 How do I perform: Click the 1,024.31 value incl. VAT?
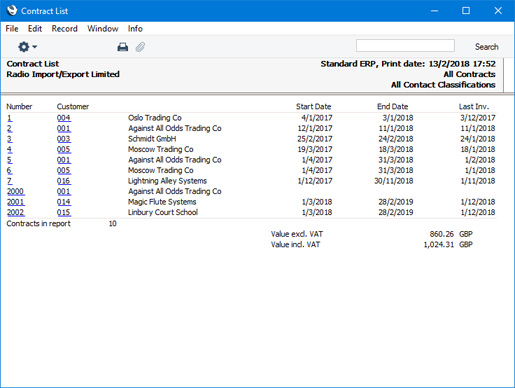(439, 244)
